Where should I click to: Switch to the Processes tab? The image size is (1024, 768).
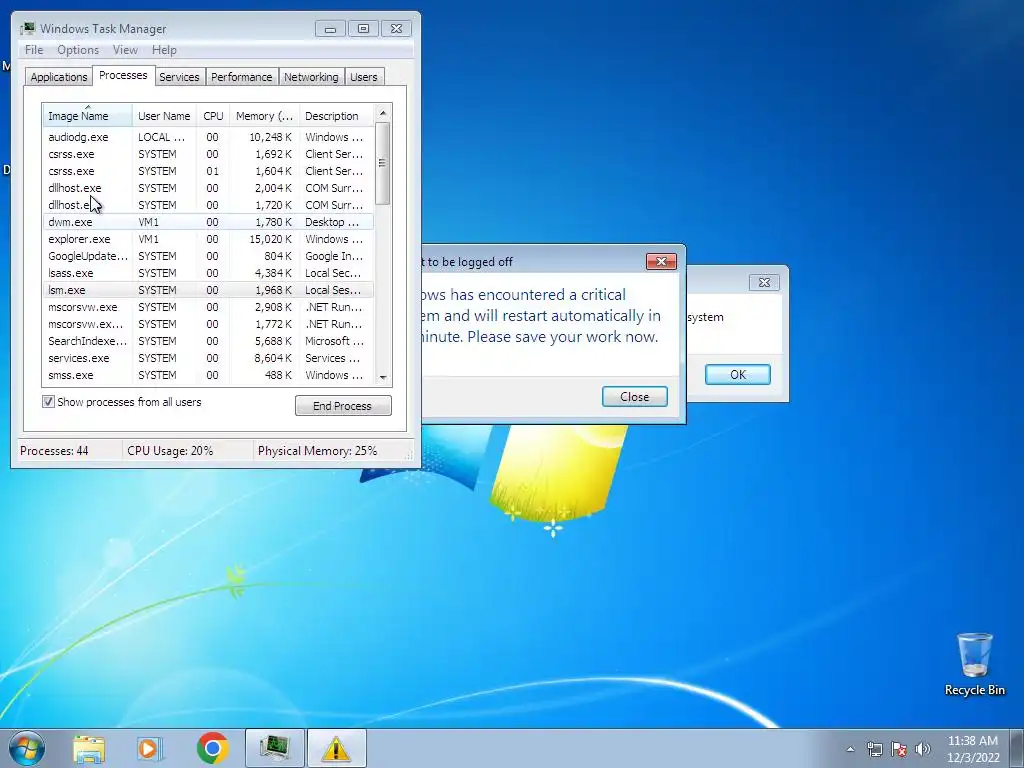(123, 75)
